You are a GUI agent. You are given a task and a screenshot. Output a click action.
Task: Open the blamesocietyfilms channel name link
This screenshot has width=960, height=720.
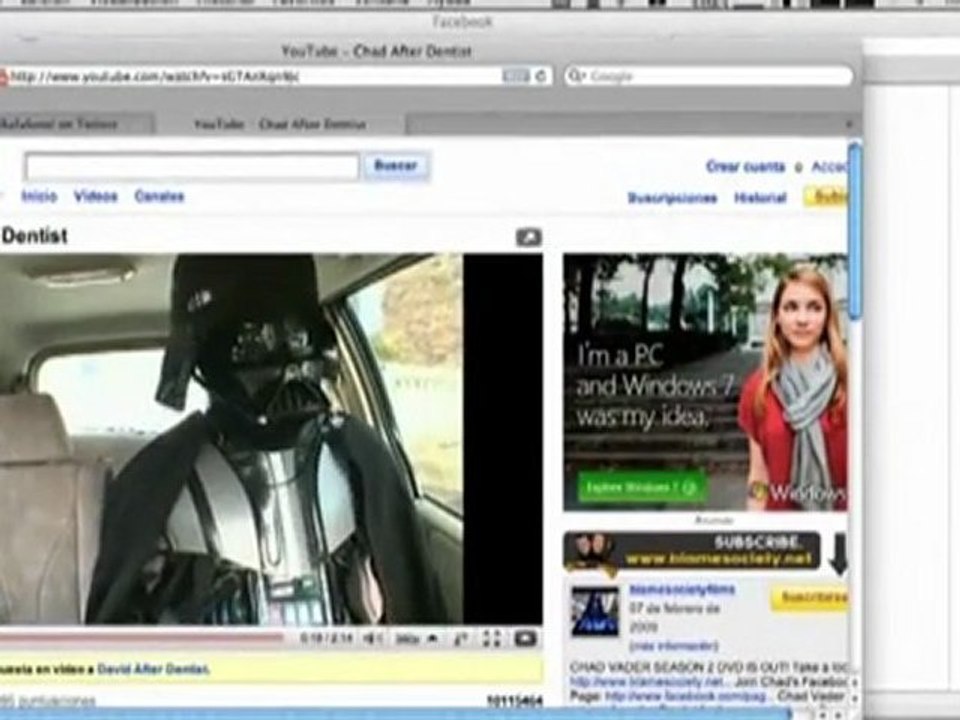coord(682,590)
